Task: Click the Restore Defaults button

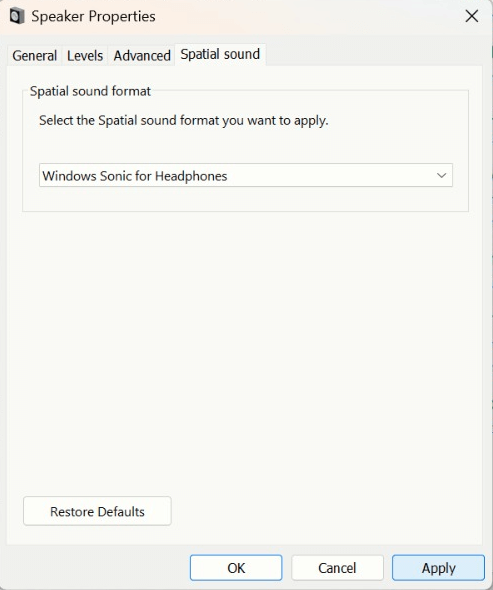Action: 97,511
